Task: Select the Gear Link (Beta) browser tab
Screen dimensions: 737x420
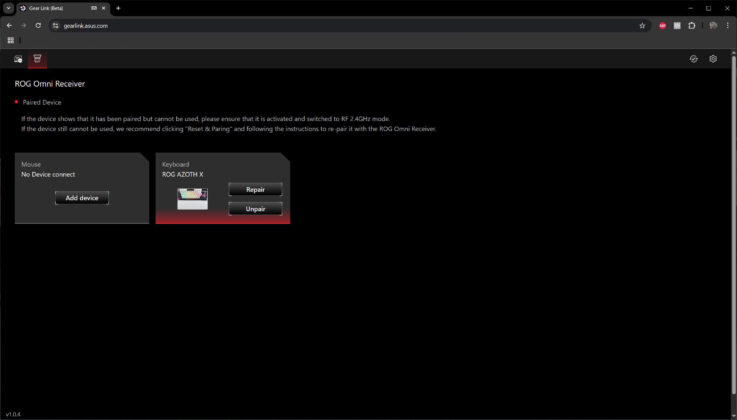Action: tap(63, 8)
